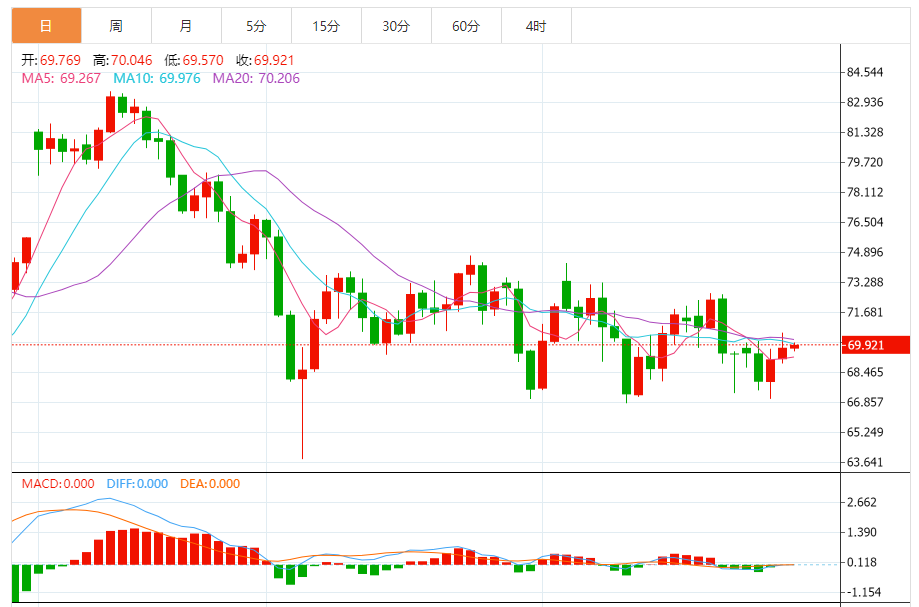Click the last red candlestick at chart's right edge
This screenshot has width=919, height=607.
794,347
